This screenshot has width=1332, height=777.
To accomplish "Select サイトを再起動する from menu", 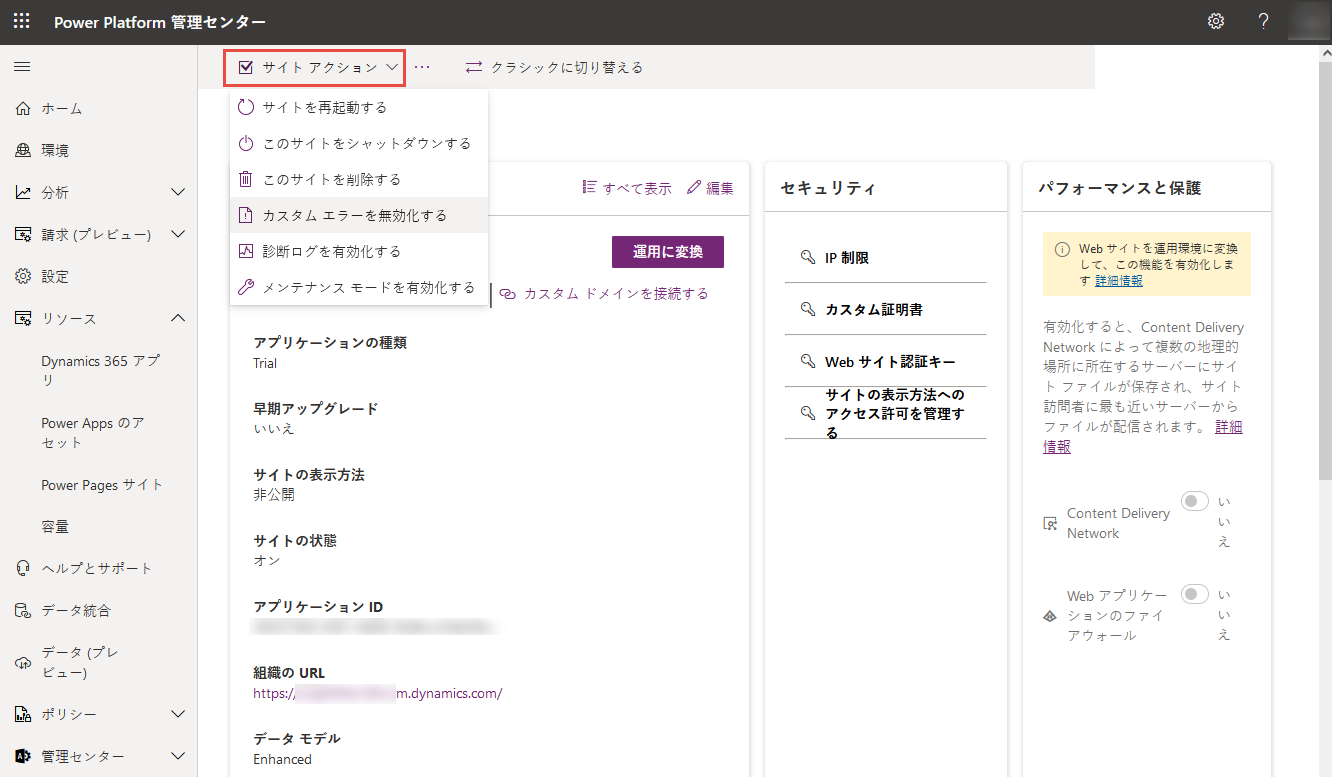I will click(x=359, y=107).
